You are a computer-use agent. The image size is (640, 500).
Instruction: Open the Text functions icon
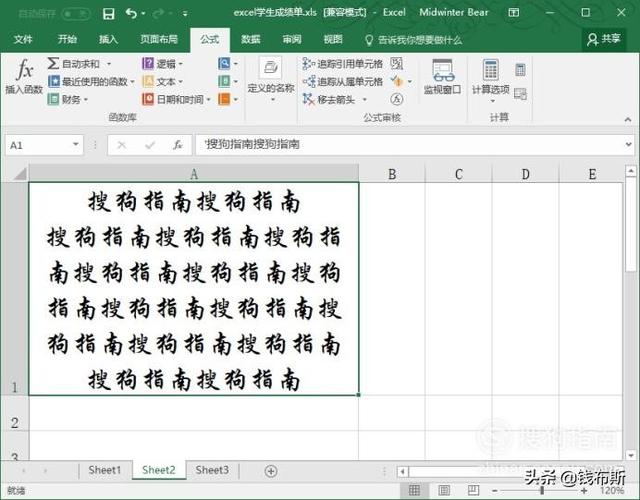tap(148, 81)
